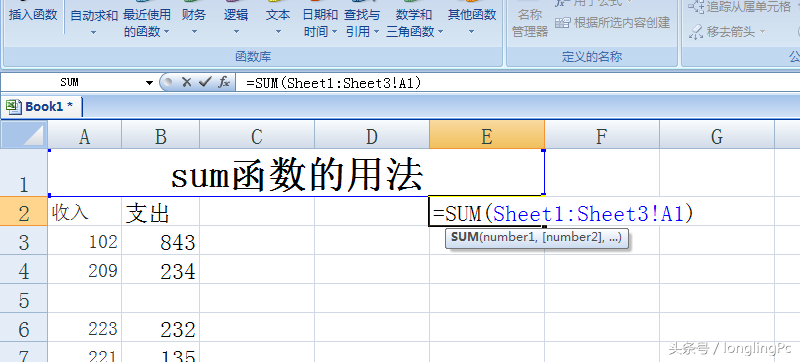Image resolution: width=800 pixels, height=362 pixels.
Task: Select column E header
Action: (487, 136)
